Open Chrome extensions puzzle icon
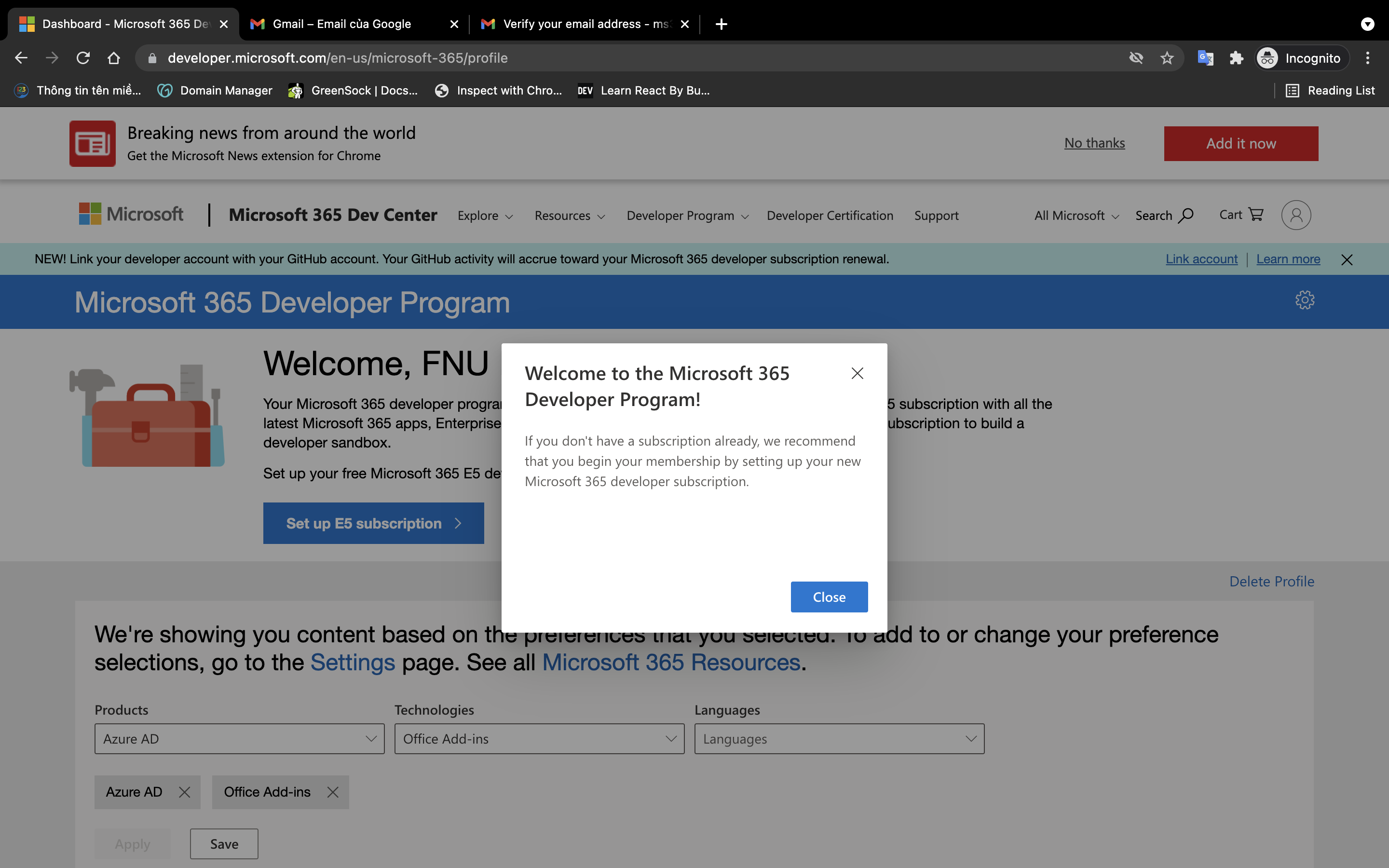1389x868 pixels. pyautogui.click(x=1236, y=58)
